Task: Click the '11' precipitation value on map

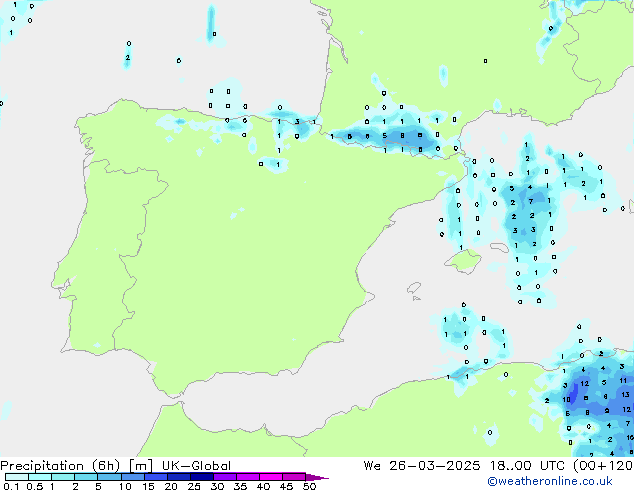Action: [623, 380]
